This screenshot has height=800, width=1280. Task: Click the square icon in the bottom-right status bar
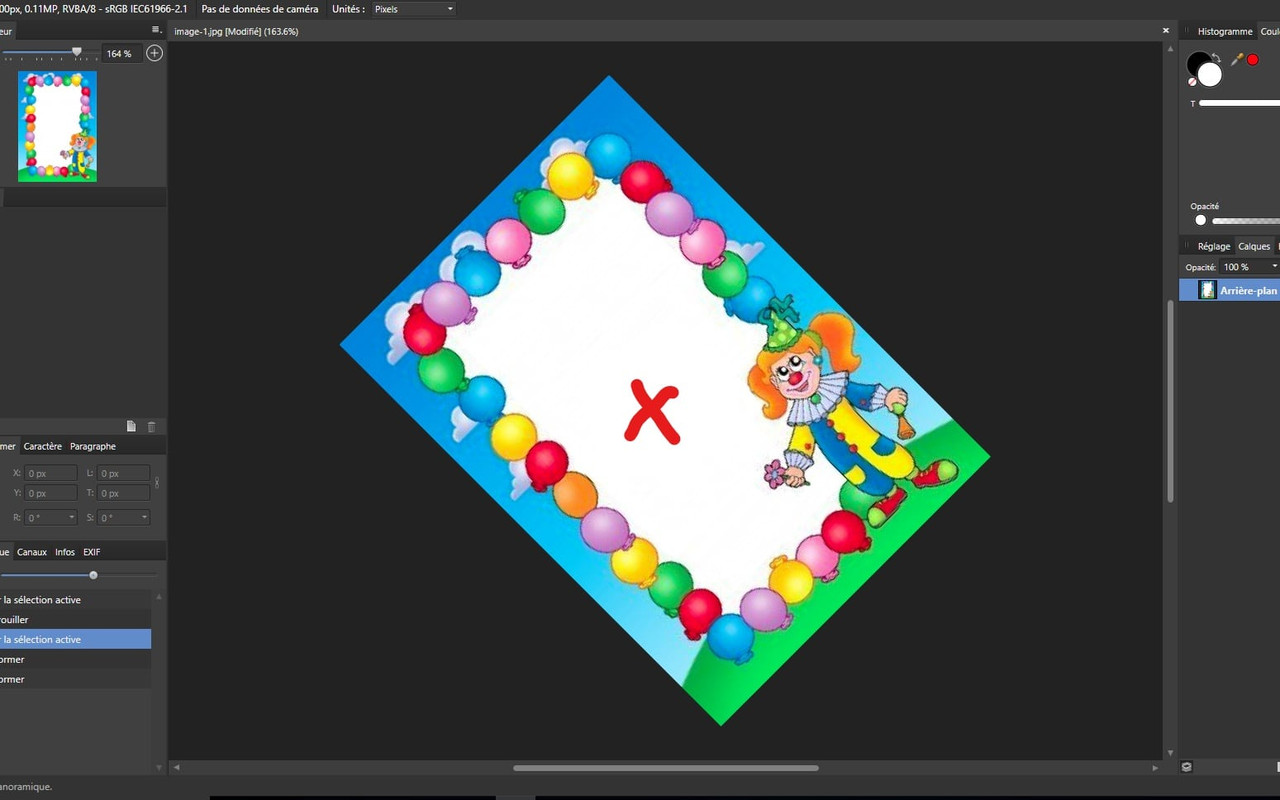[x=1186, y=765]
